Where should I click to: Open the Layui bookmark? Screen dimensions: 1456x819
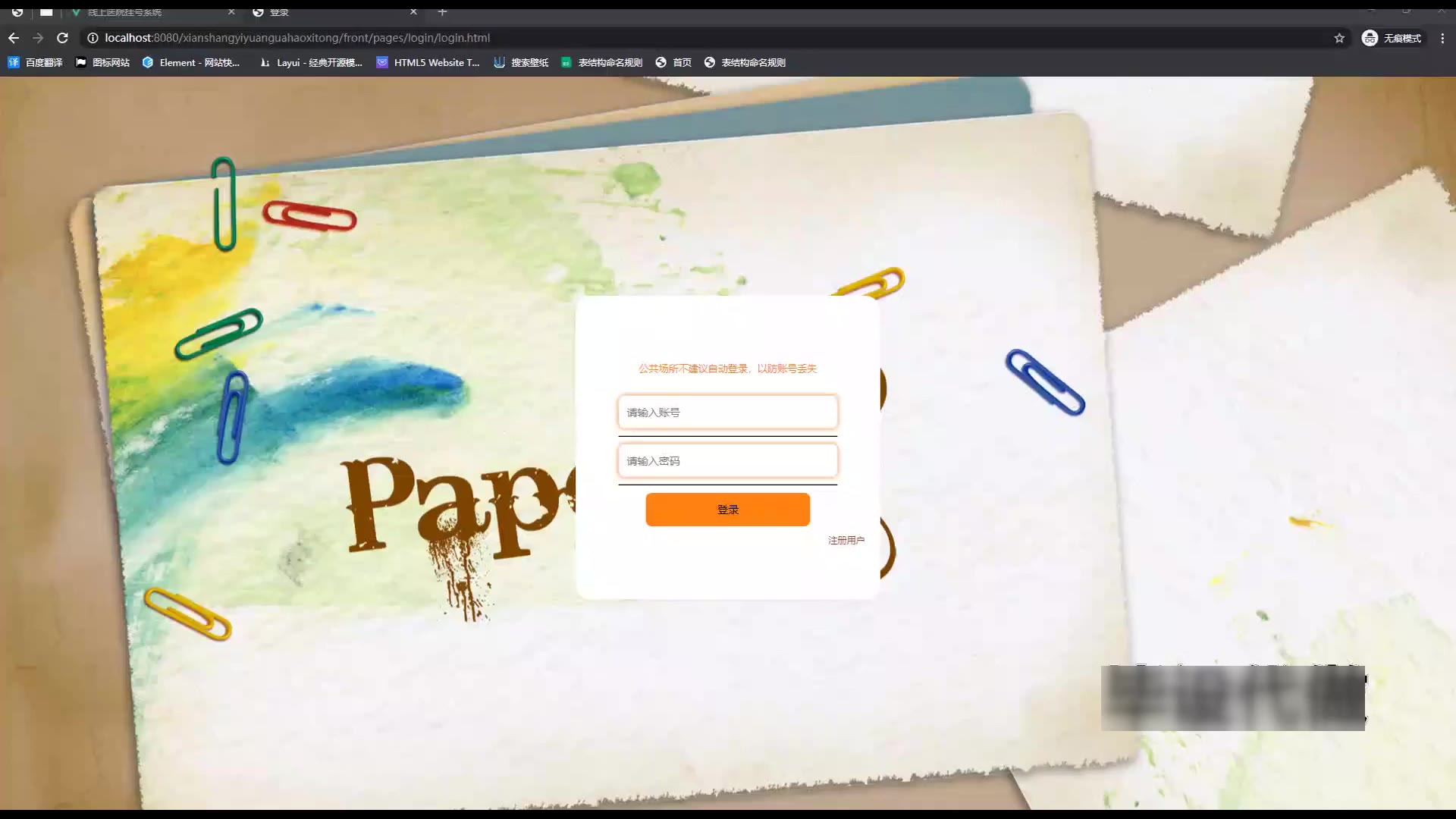(x=311, y=63)
